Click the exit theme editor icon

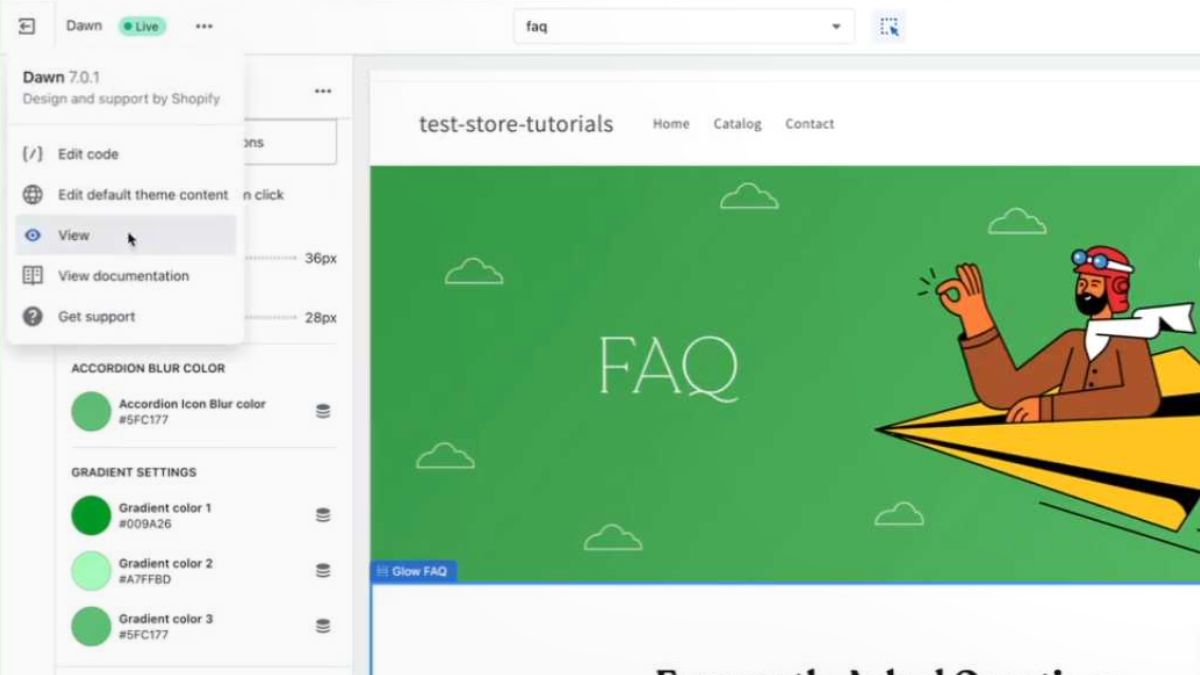(27, 26)
